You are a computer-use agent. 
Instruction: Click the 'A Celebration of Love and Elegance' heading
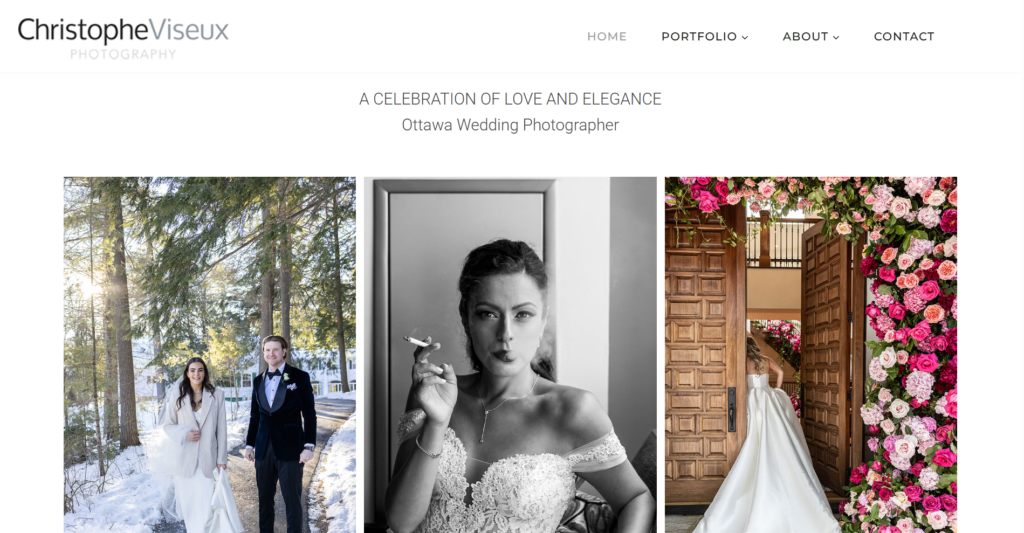[x=510, y=99]
